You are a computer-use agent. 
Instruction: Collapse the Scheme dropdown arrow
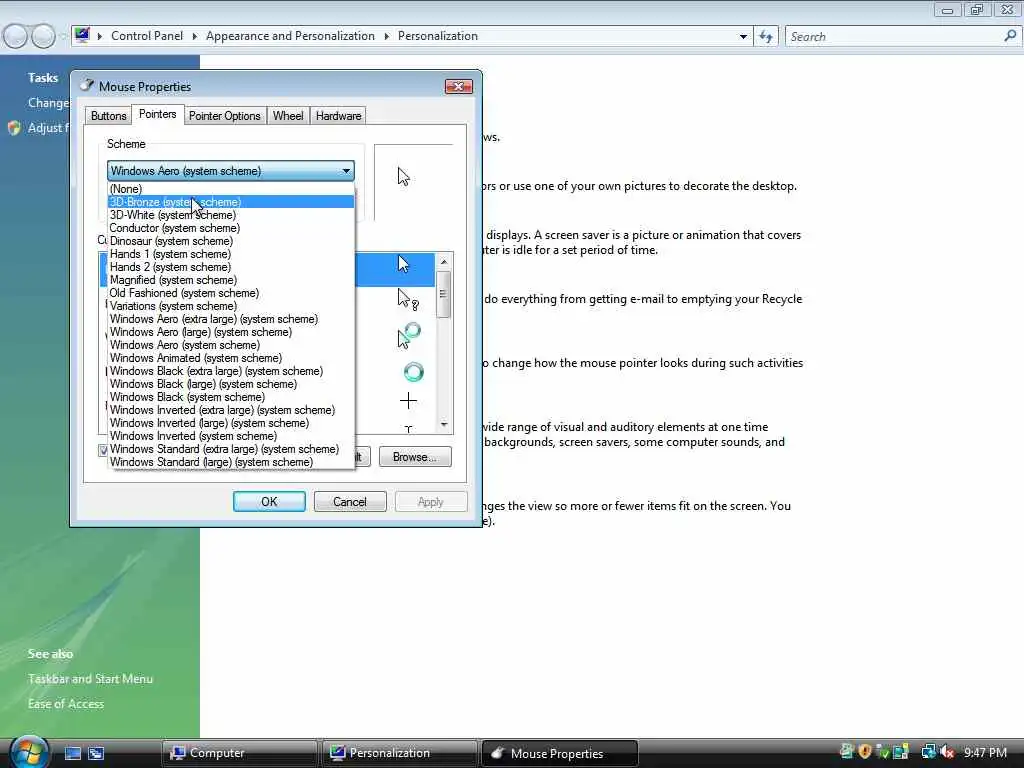click(x=346, y=171)
